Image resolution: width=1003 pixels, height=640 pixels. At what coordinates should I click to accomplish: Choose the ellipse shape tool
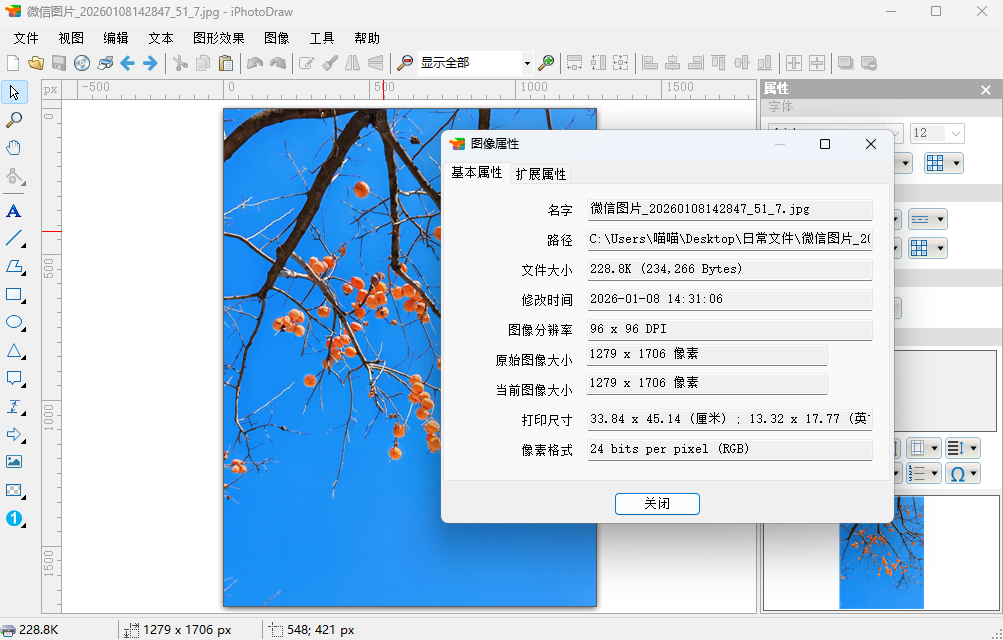(x=14, y=323)
